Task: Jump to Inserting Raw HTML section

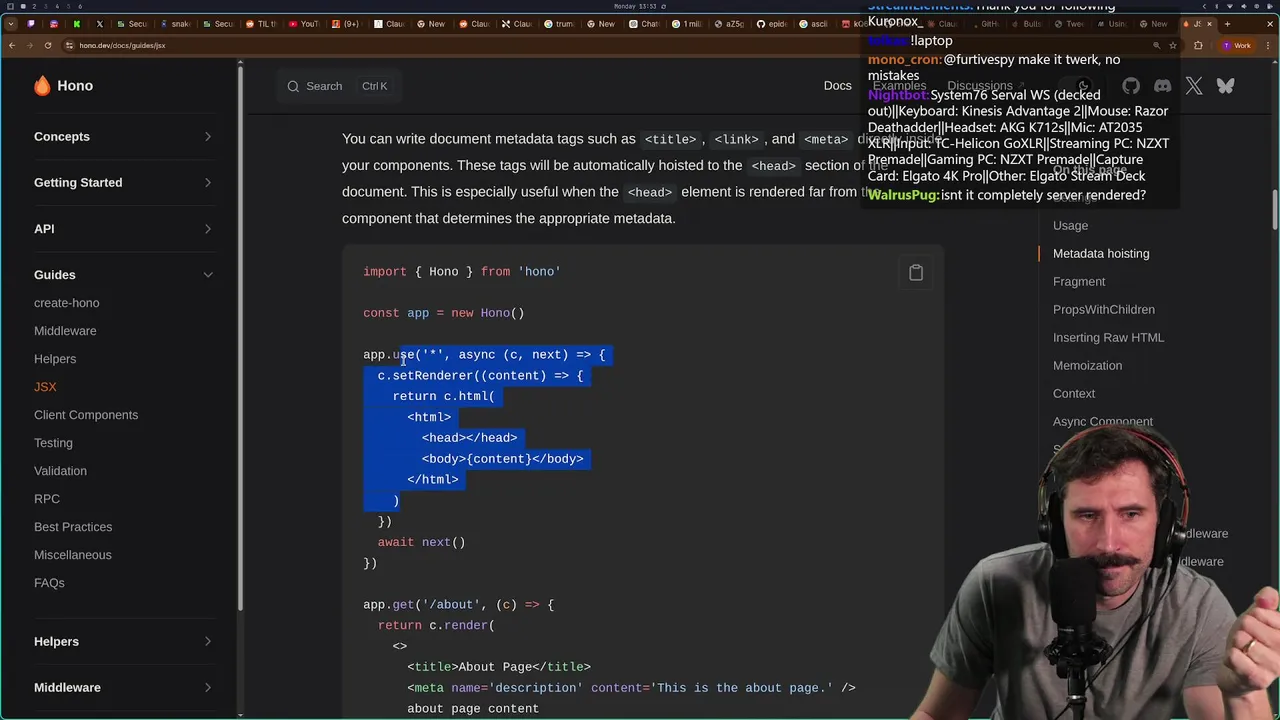Action: click(x=1108, y=338)
